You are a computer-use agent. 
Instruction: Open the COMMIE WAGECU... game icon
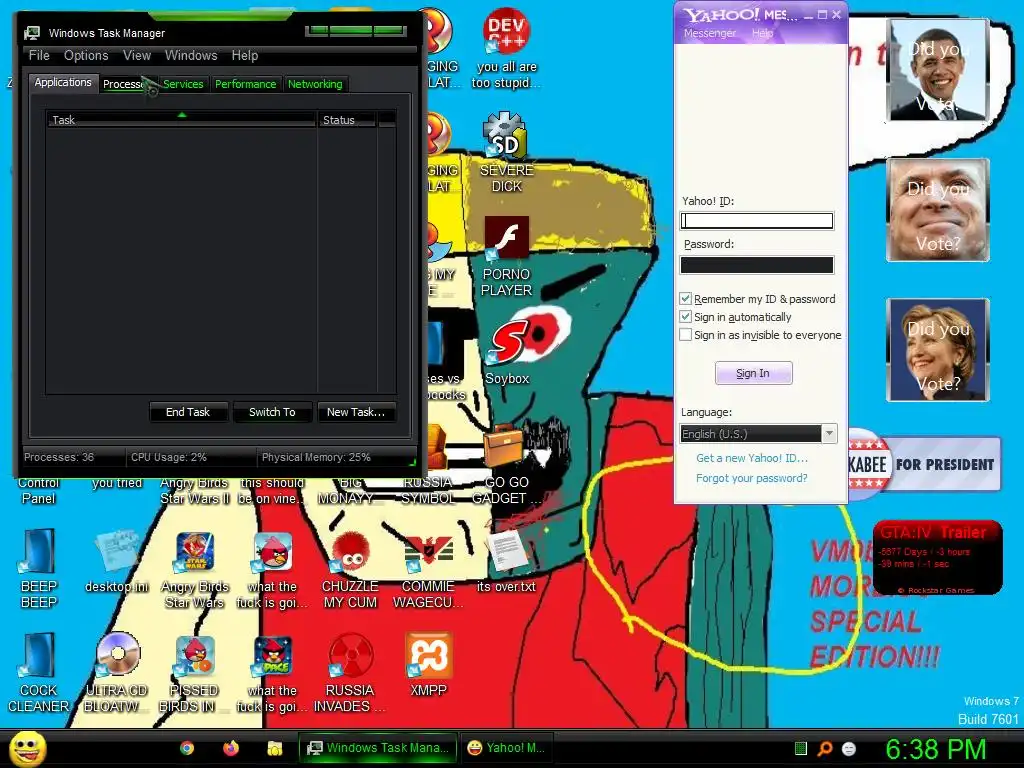428,552
